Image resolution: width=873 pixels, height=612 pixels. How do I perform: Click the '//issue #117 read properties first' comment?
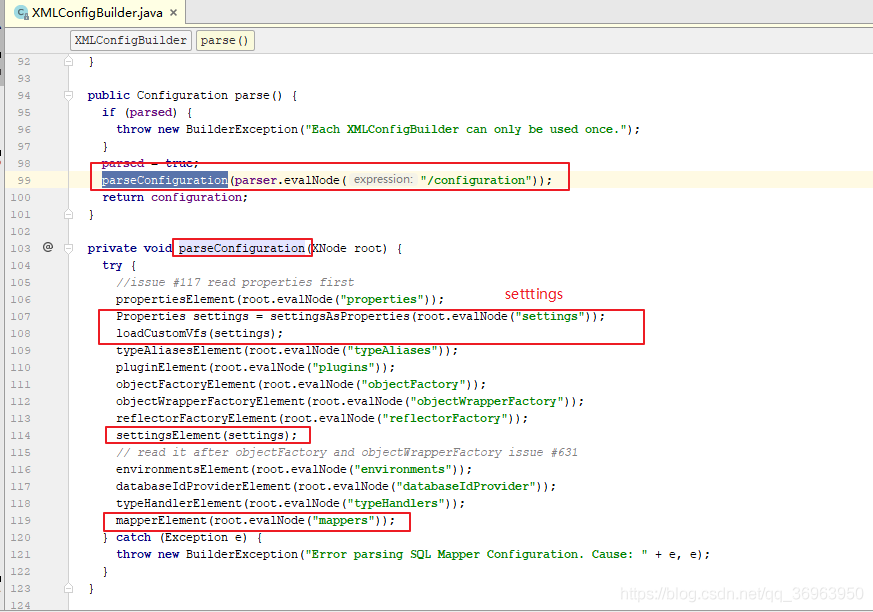235,282
